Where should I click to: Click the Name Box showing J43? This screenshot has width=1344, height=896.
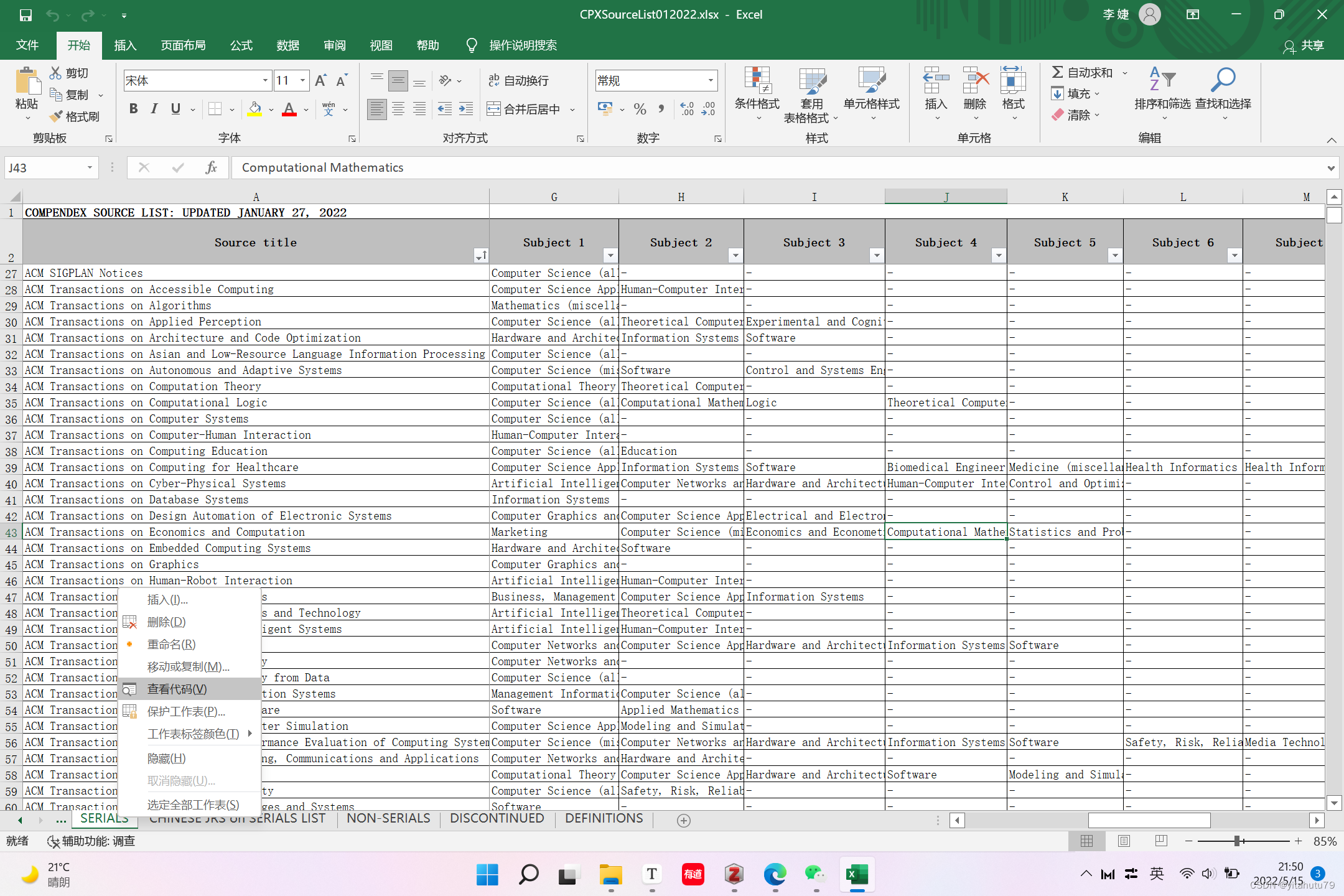pos(44,167)
